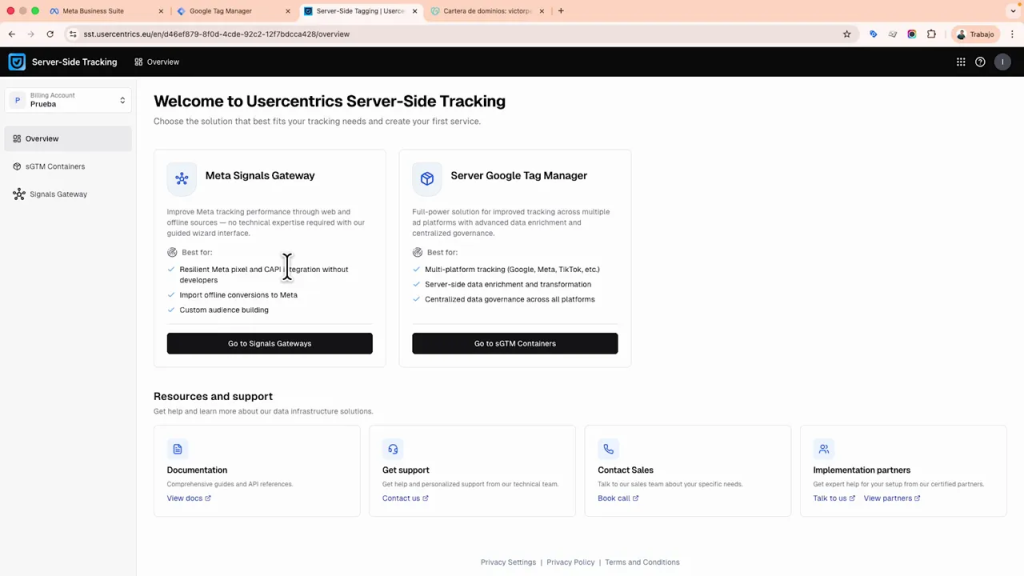Viewport: 1024px width, 576px height.
Task: Click the Meta Signals Gateway card icon
Action: click(182, 178)
